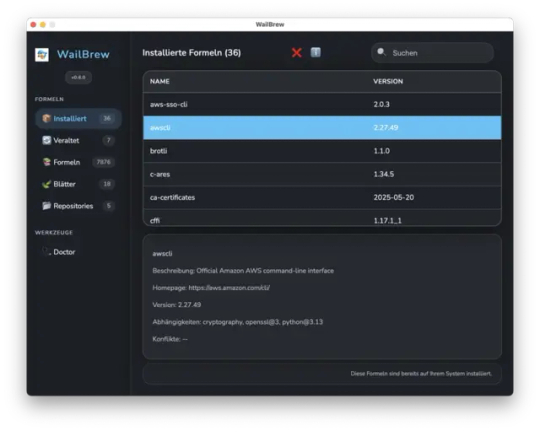The width and height of the screenshot is (540, 431).
Task: Click the 7 count badge on Veraltet
Action: 108,140
